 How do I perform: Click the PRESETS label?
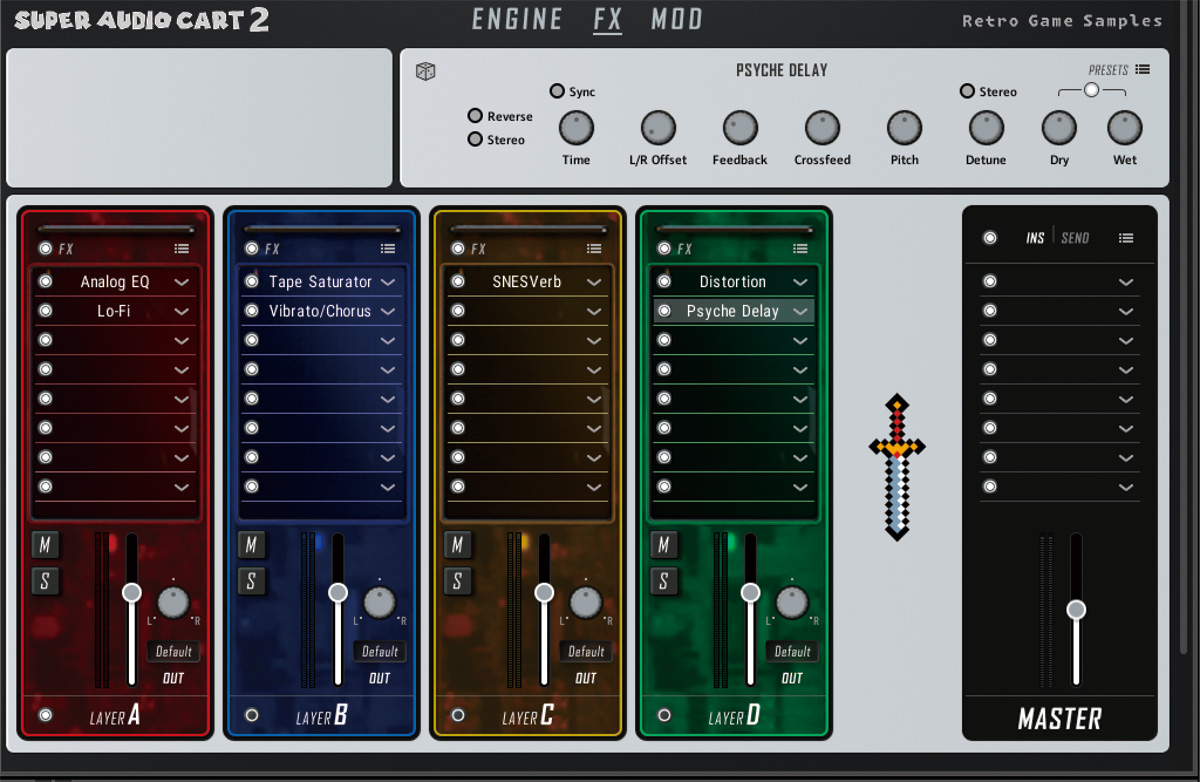tap(1108, 70)
